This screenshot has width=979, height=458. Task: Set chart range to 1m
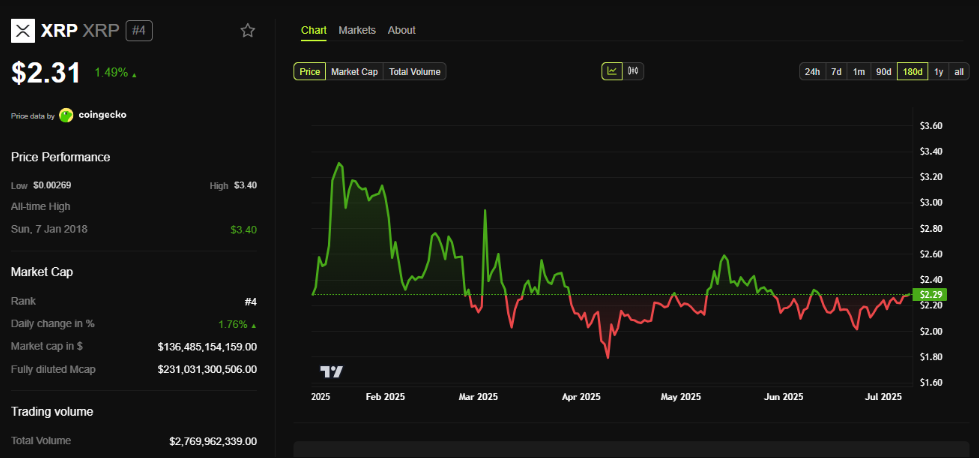[x=859, y=72]
